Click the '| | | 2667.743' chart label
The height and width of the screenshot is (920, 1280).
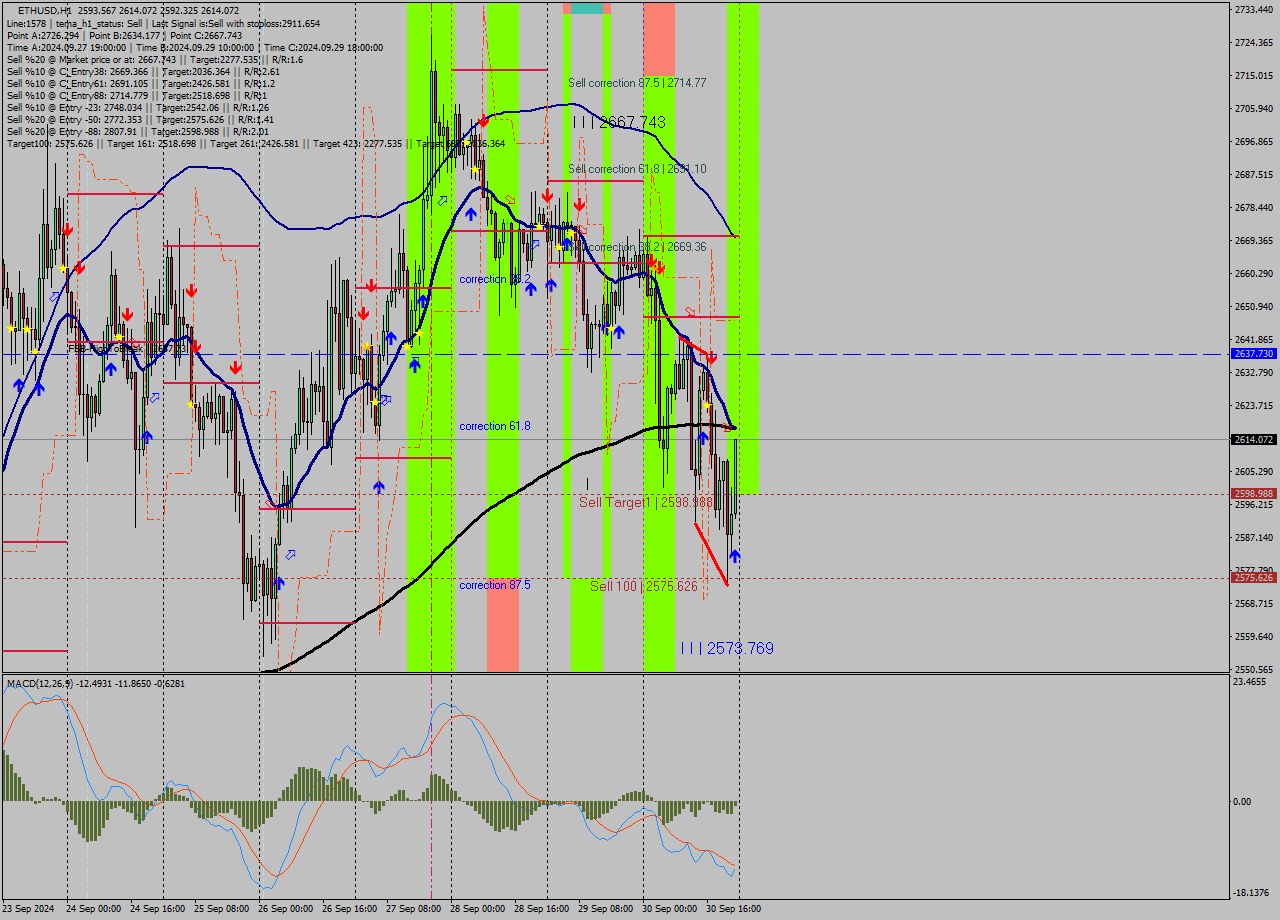(x=620, y=122)
